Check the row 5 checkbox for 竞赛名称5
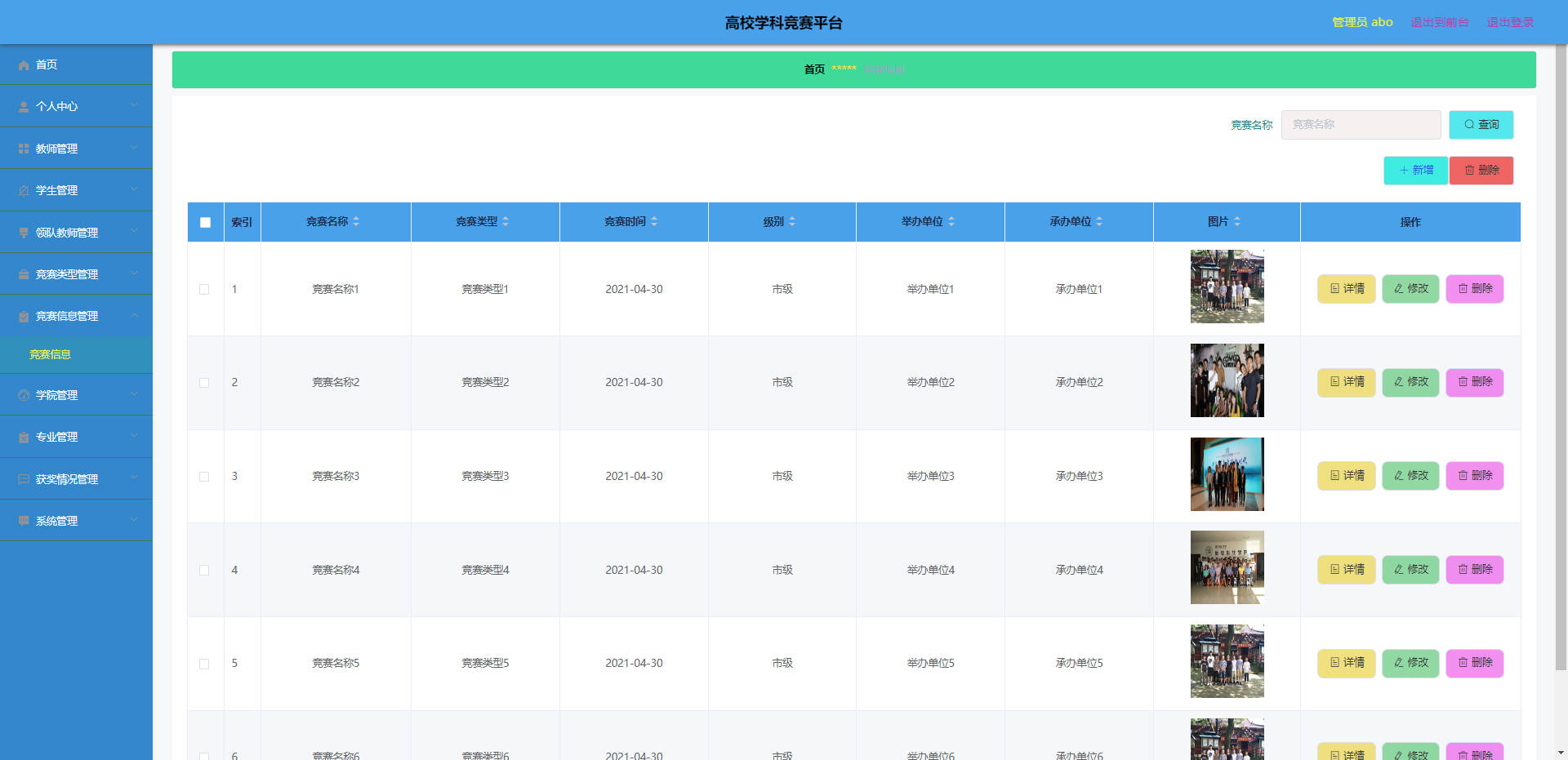This screenshot has width=1568, height=760. point(204,664)
